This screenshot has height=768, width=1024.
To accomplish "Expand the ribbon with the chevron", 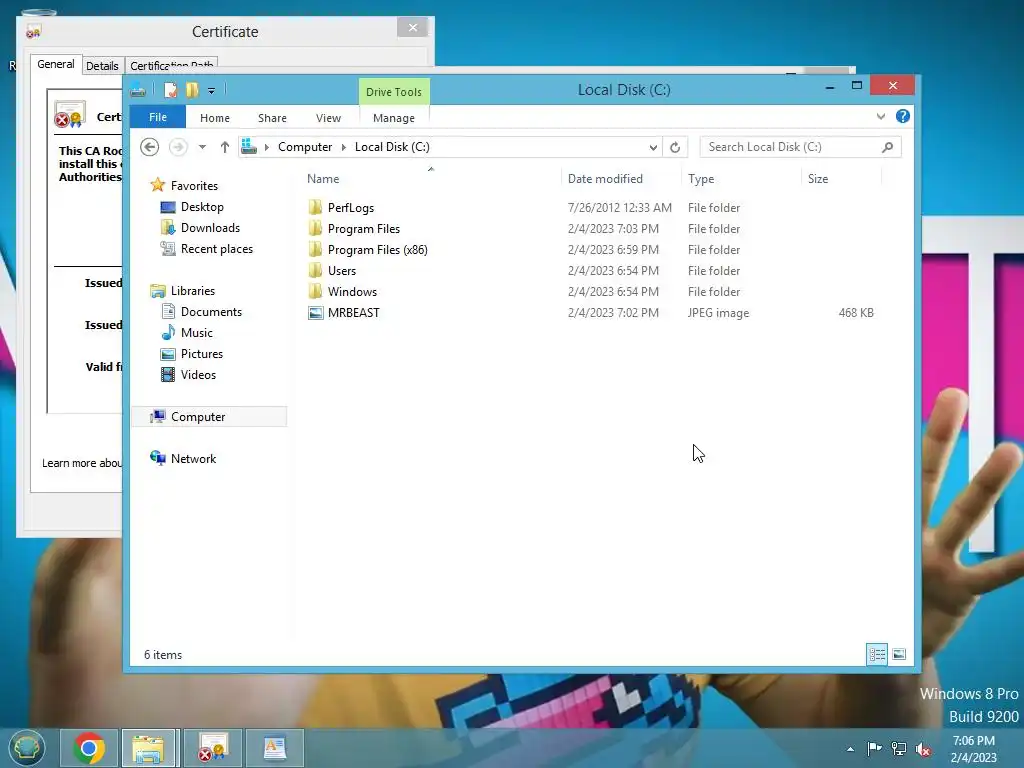I will pos(881,116).
